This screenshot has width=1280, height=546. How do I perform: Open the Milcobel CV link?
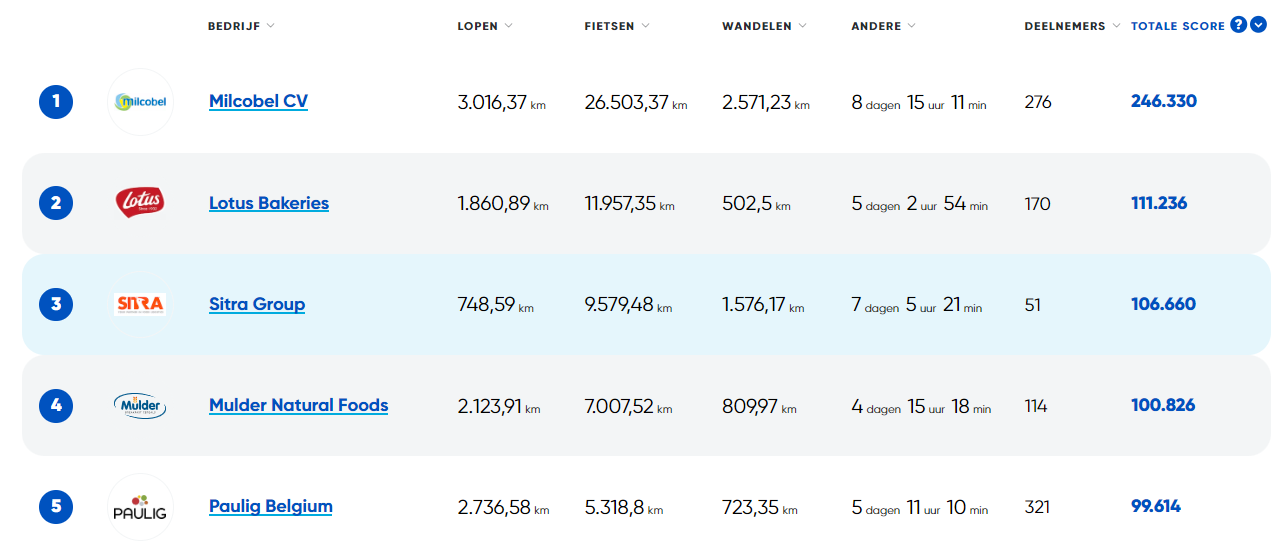pos(258,101)
